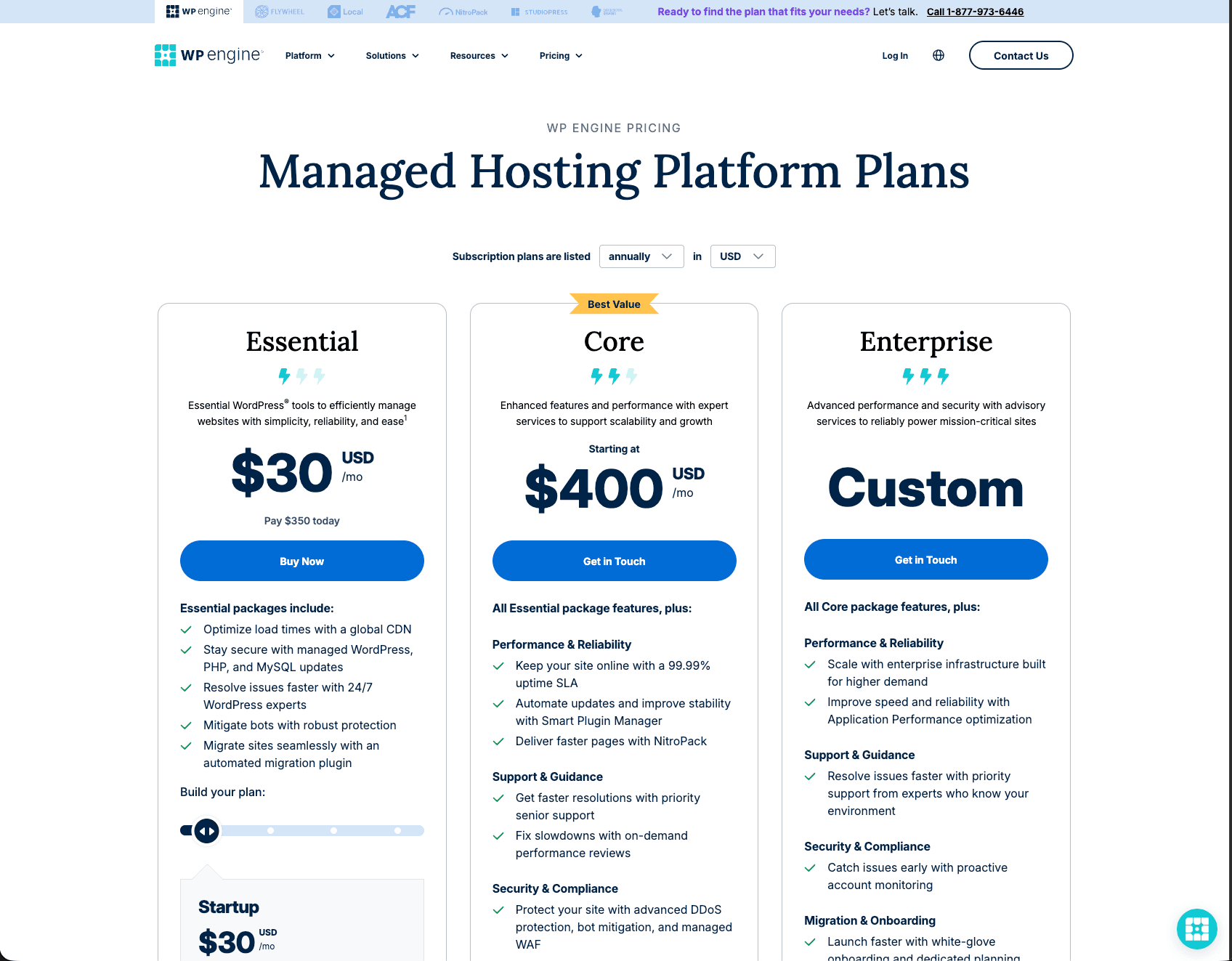
Task: Click the Contact Us button
Action: coord(1021,55)
